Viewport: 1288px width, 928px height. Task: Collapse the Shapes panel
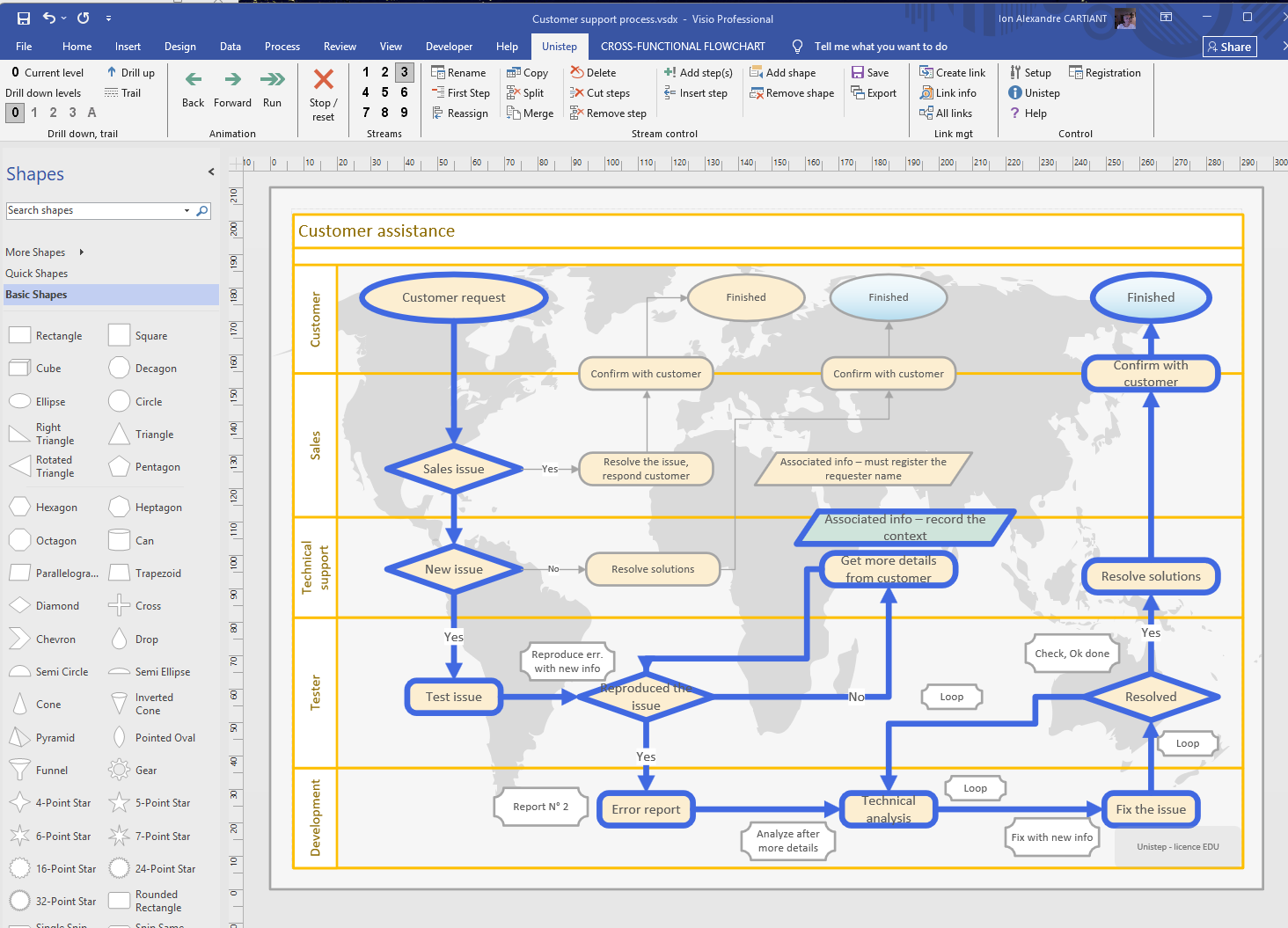(211, 172)
